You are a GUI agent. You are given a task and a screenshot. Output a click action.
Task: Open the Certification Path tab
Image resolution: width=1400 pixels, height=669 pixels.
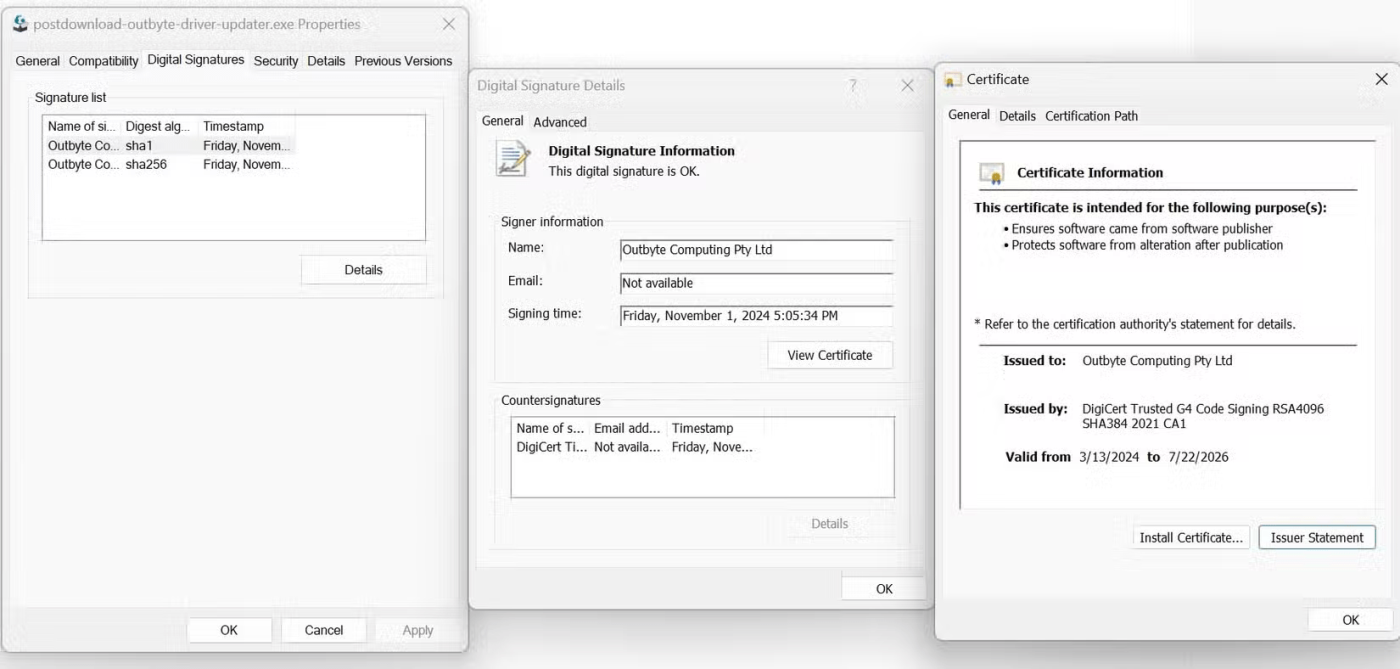pyautogui.click(x=1091, y=116)
